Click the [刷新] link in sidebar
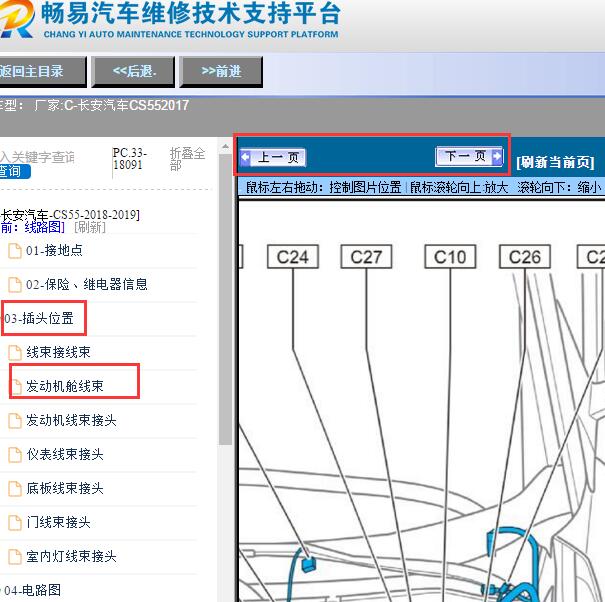This screenshot has height=602, width=605. pos(90,227)
